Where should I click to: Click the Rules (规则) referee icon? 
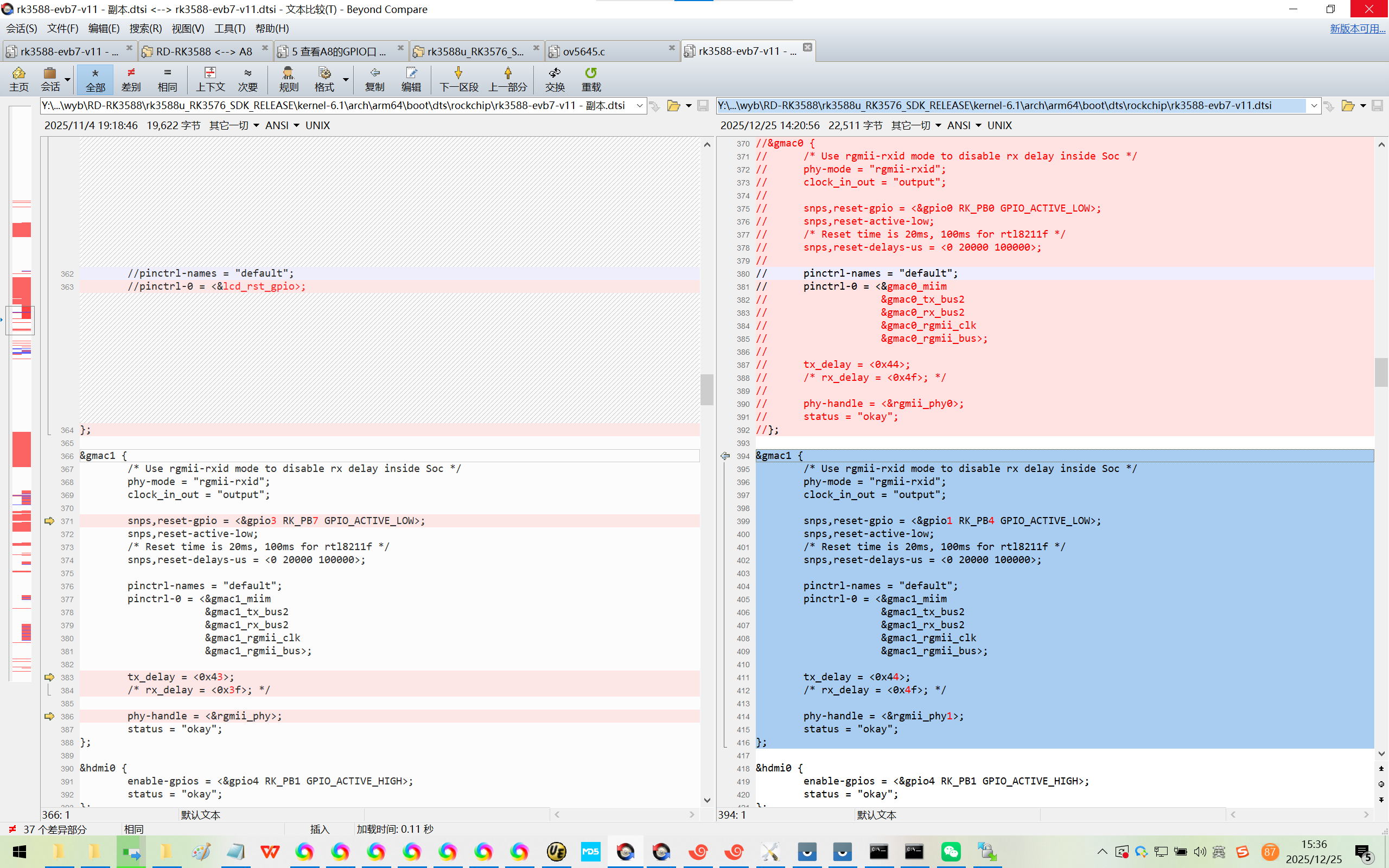tap(288, 79)
